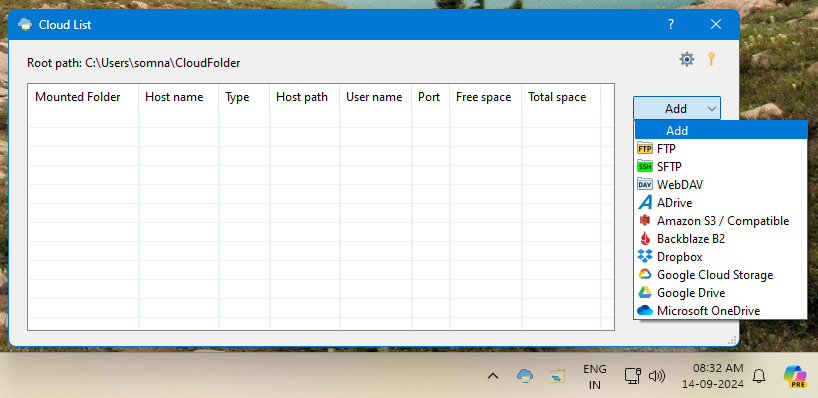Switch ENG IN input language
The image size is (818, 398).
pos(594,377)
